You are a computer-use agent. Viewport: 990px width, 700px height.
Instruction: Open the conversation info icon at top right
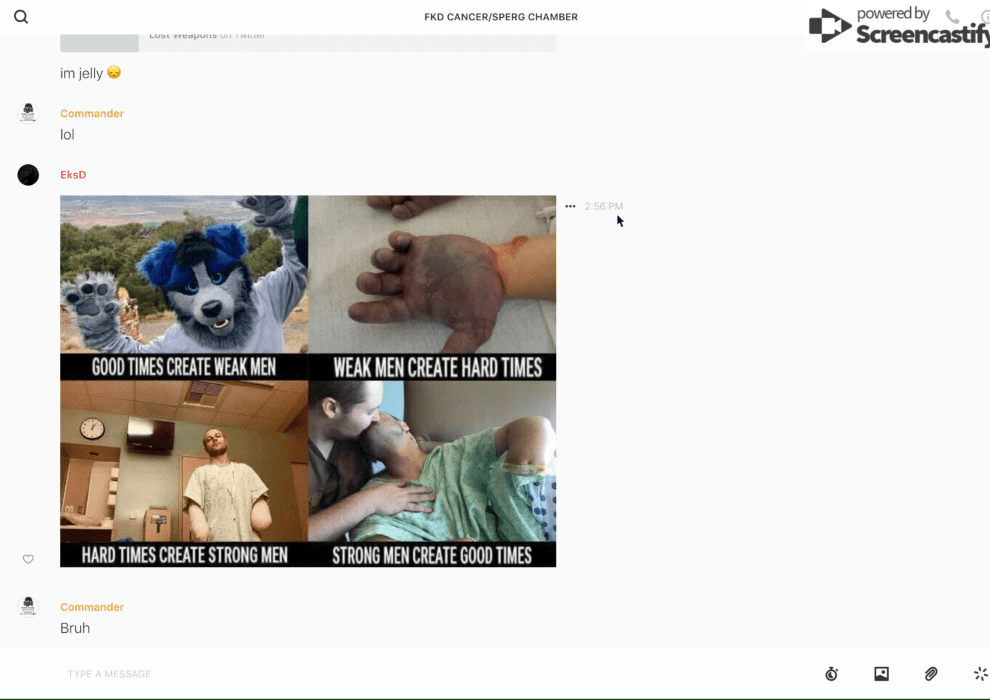(984, 17)
